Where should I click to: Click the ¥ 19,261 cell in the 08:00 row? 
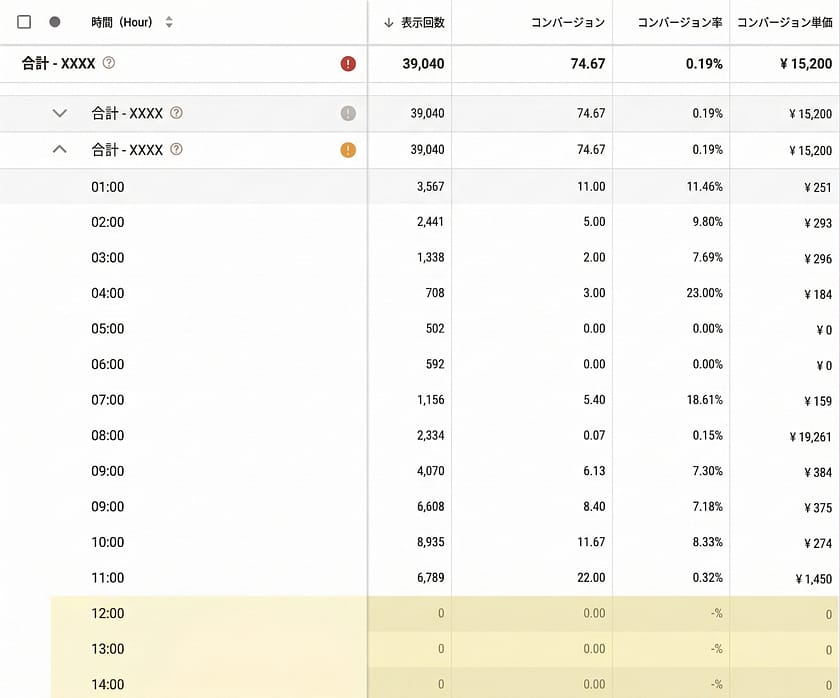pyautogui.click(x=804, y=437)
